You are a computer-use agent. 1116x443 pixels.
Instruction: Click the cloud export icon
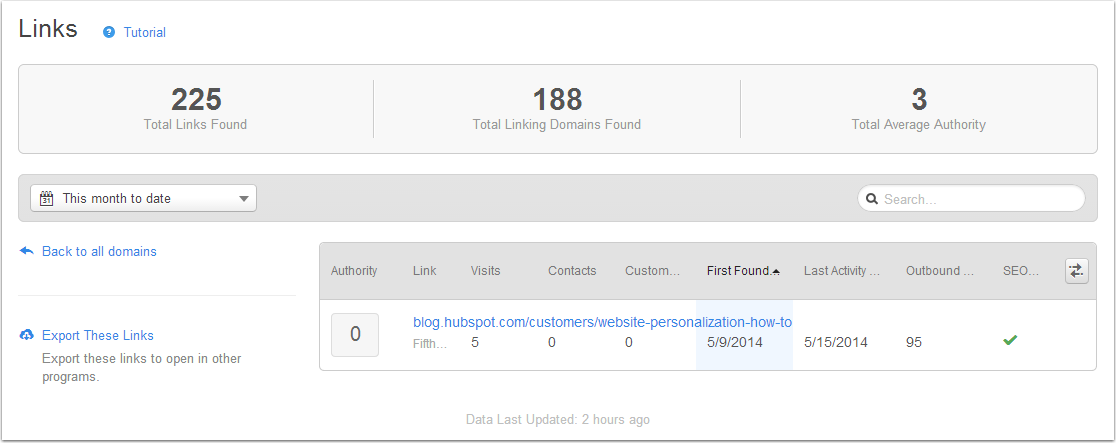click(x=27, y=335)
